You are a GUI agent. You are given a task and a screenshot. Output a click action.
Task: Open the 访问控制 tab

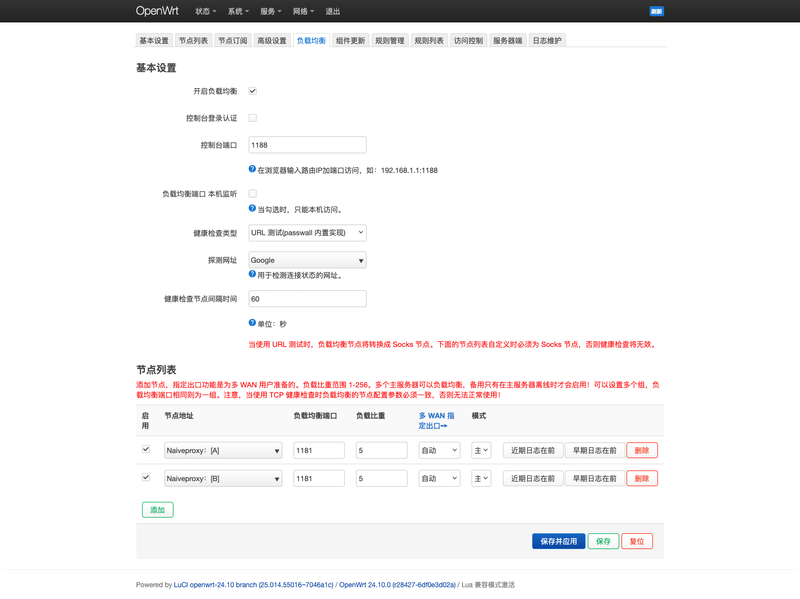pos(467,40)
